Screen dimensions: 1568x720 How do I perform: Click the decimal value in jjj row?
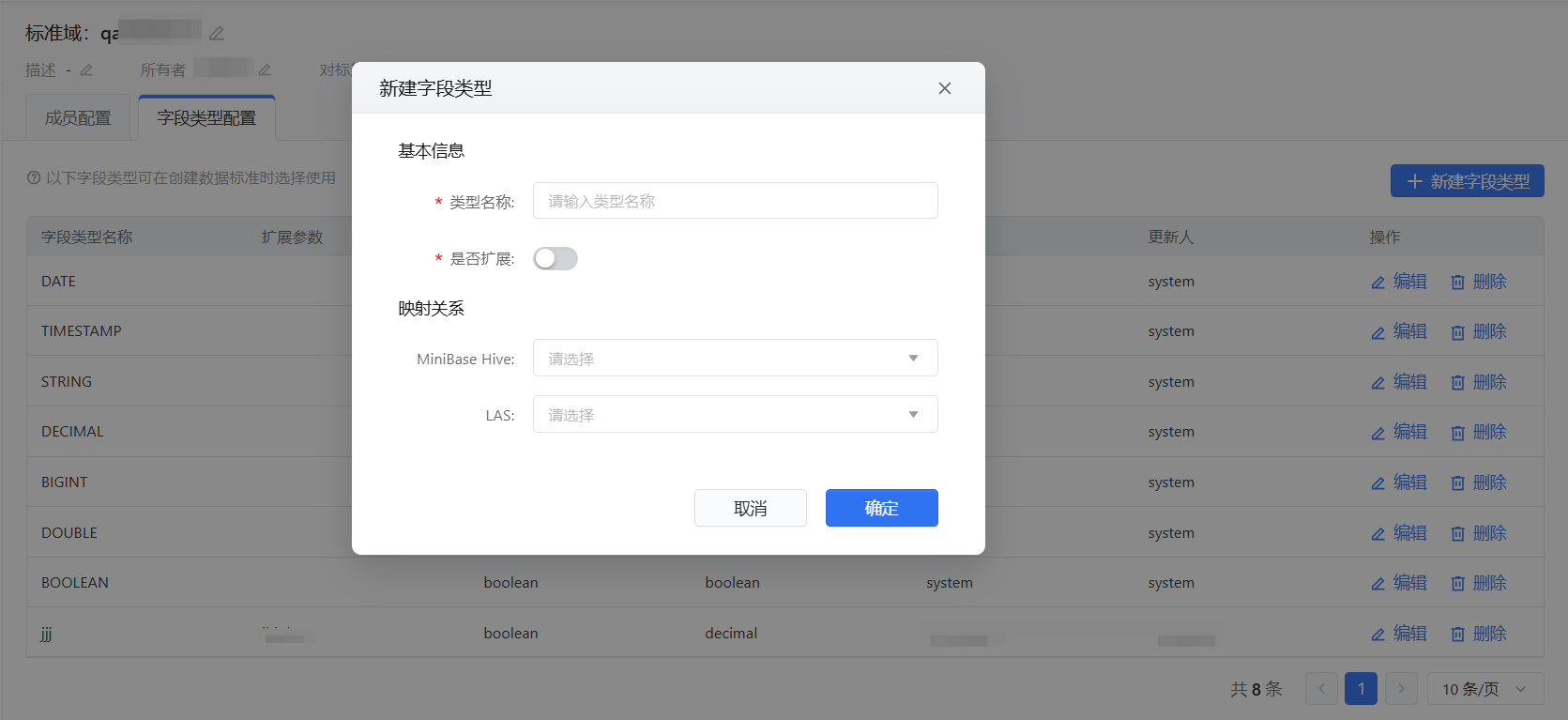coord(731,634)
